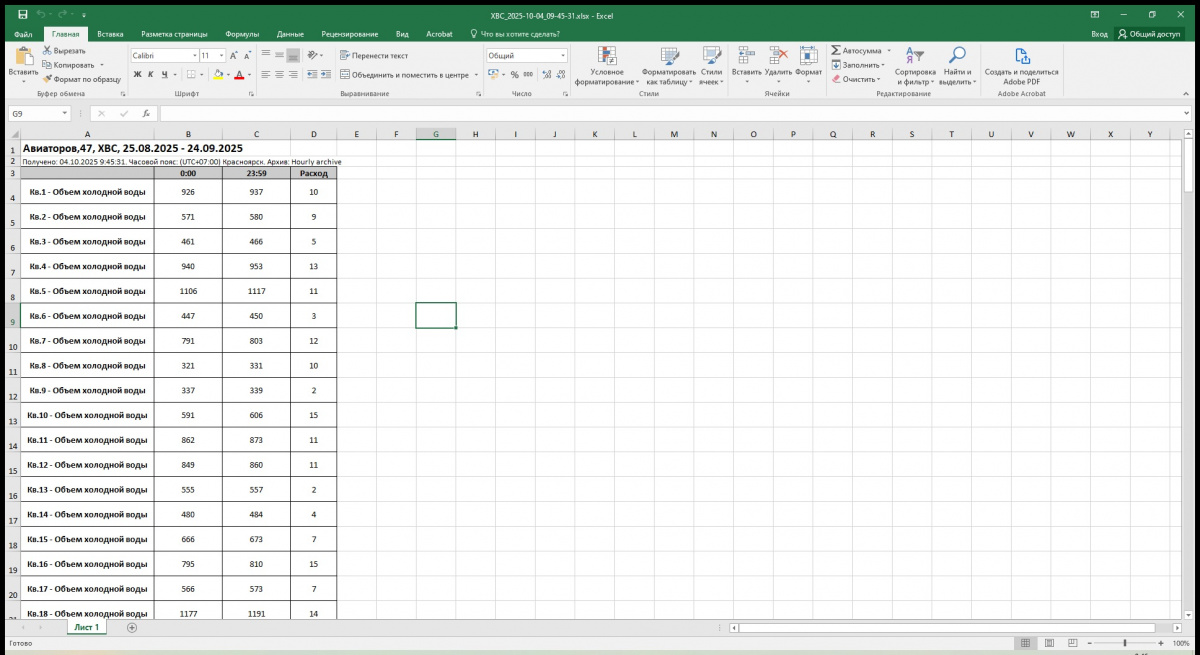The width and height of the screenshot is (1200, 655).
Task: Click the Format Painter (Формат по образцу) icon
Action: pyautogui.click(x=47, y=79)
